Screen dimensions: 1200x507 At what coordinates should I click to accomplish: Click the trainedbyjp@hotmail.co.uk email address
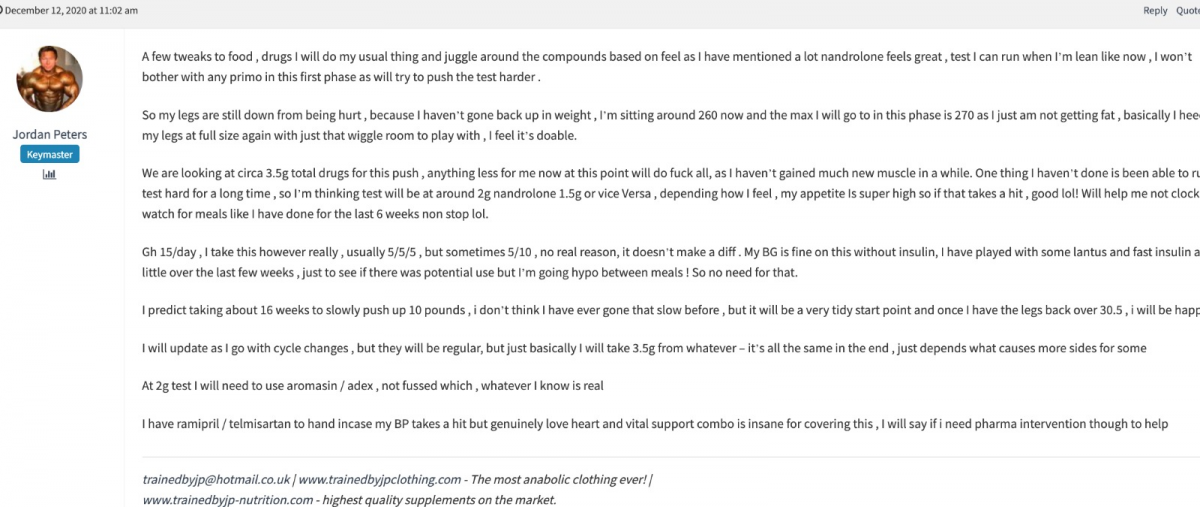point(215,480)
